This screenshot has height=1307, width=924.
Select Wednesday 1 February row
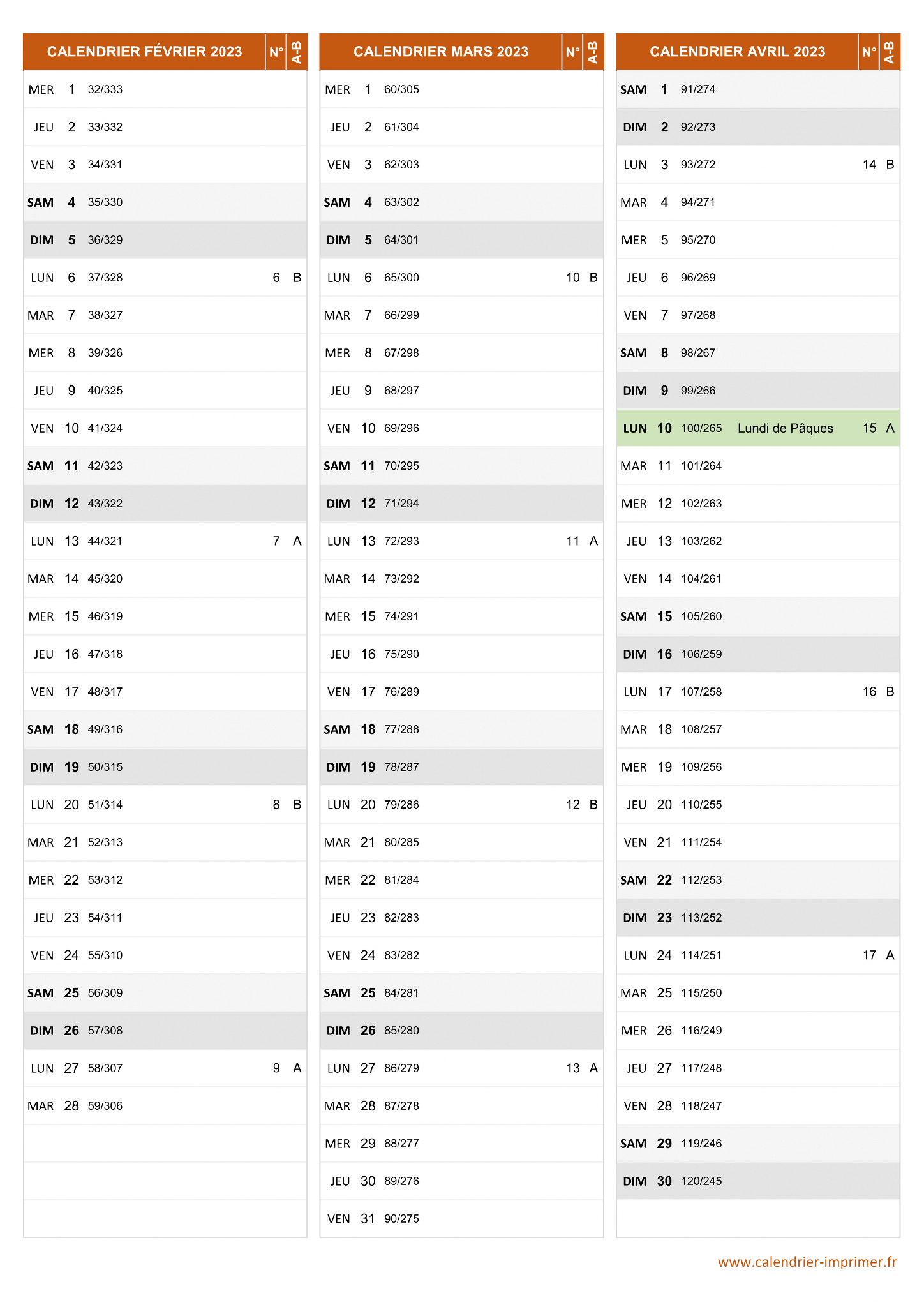point(165,89)
